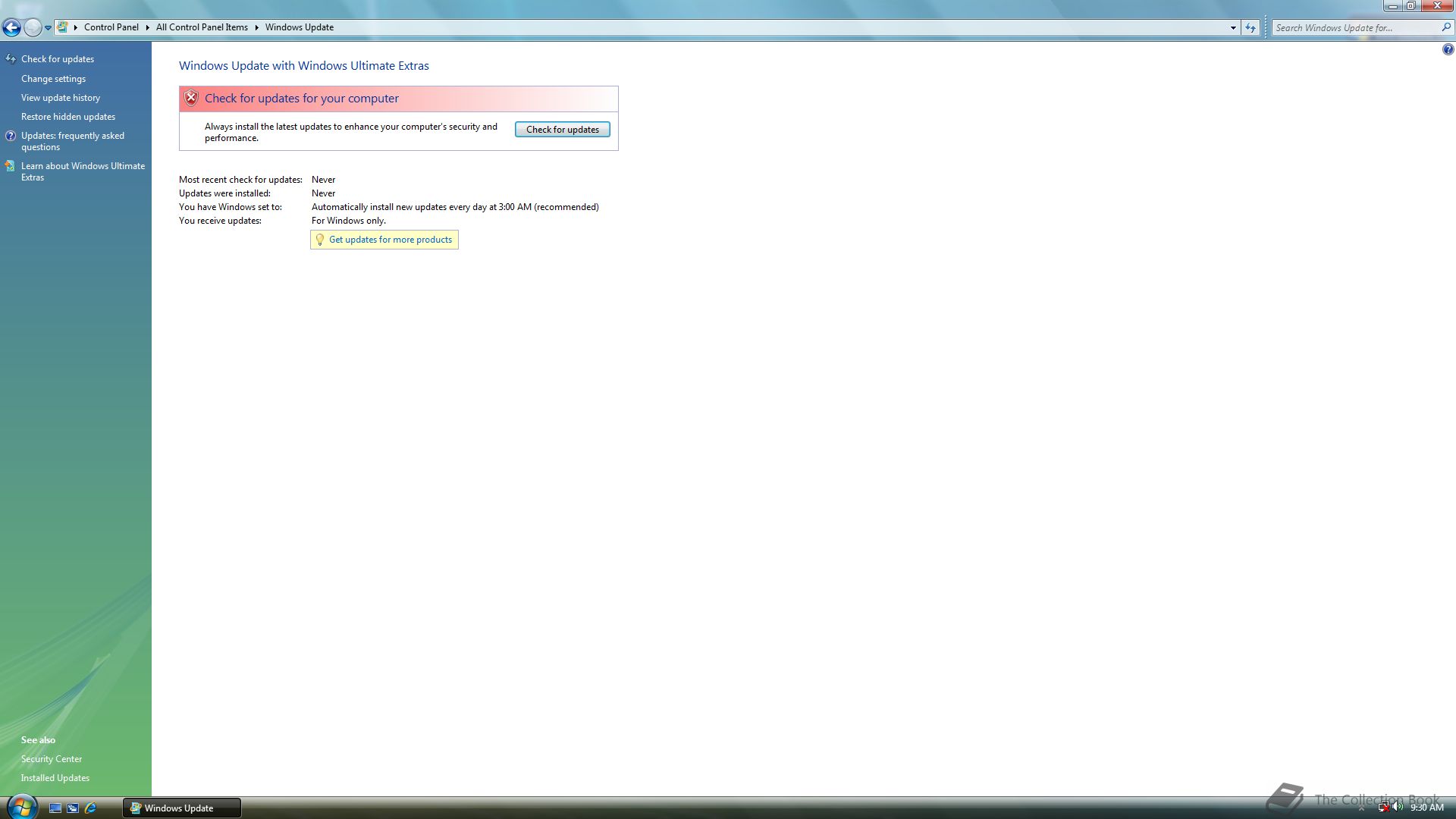
Task: Expand arrow after All Control Panel Items
Action: (256, 27)
